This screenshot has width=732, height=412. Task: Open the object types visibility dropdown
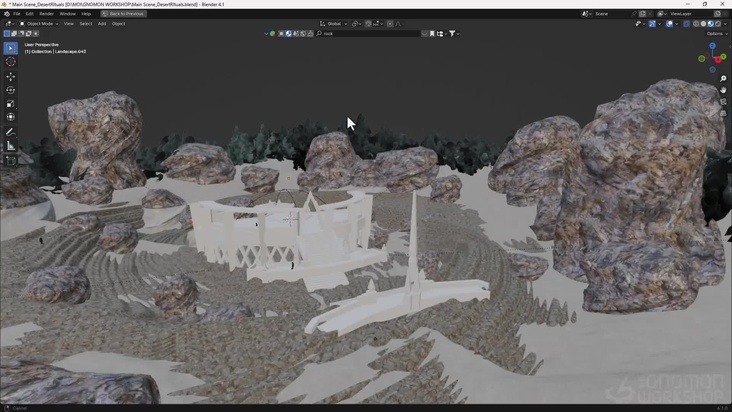(641, 23)
